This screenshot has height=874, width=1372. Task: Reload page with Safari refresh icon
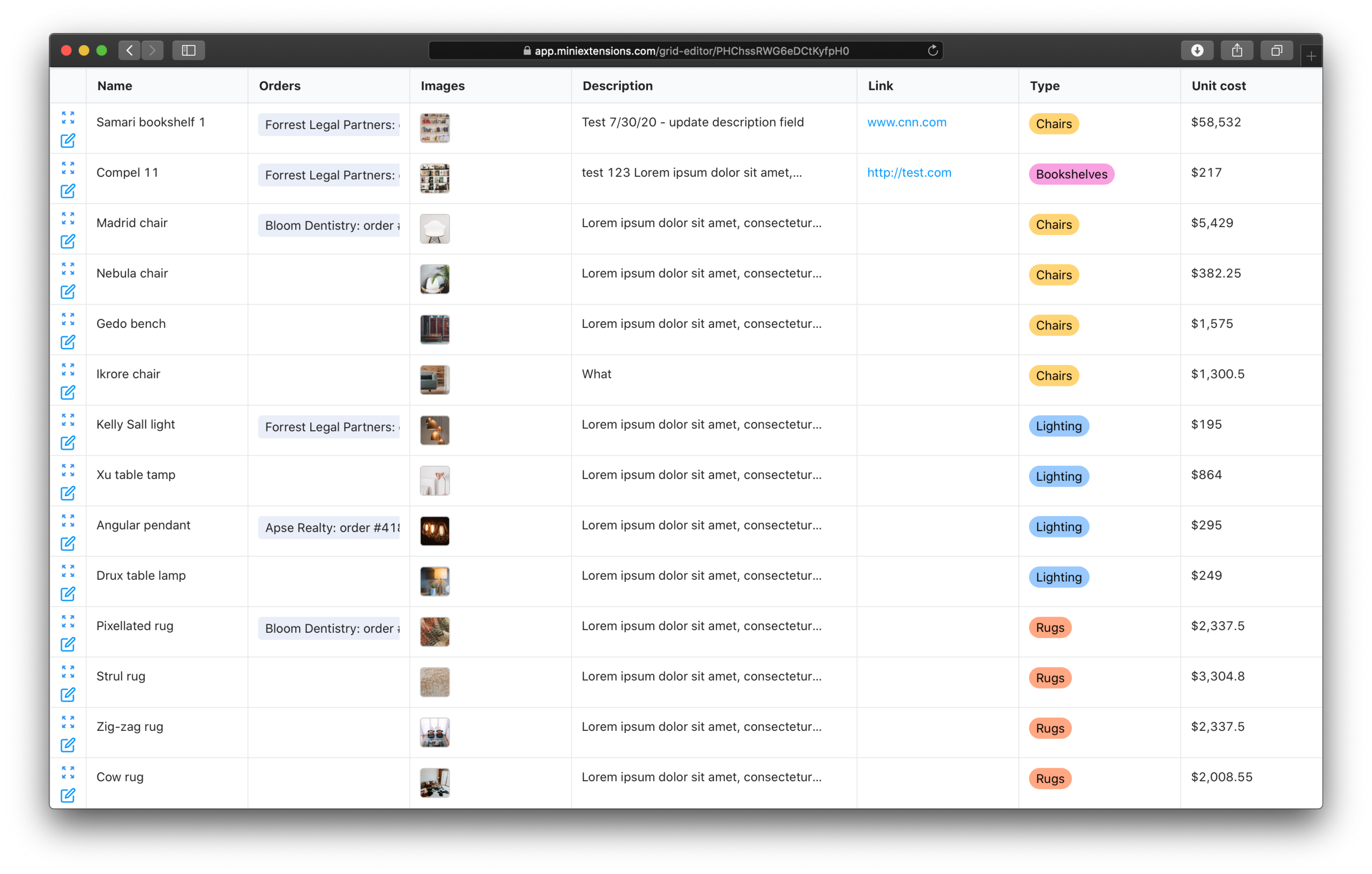click(932, 51)
